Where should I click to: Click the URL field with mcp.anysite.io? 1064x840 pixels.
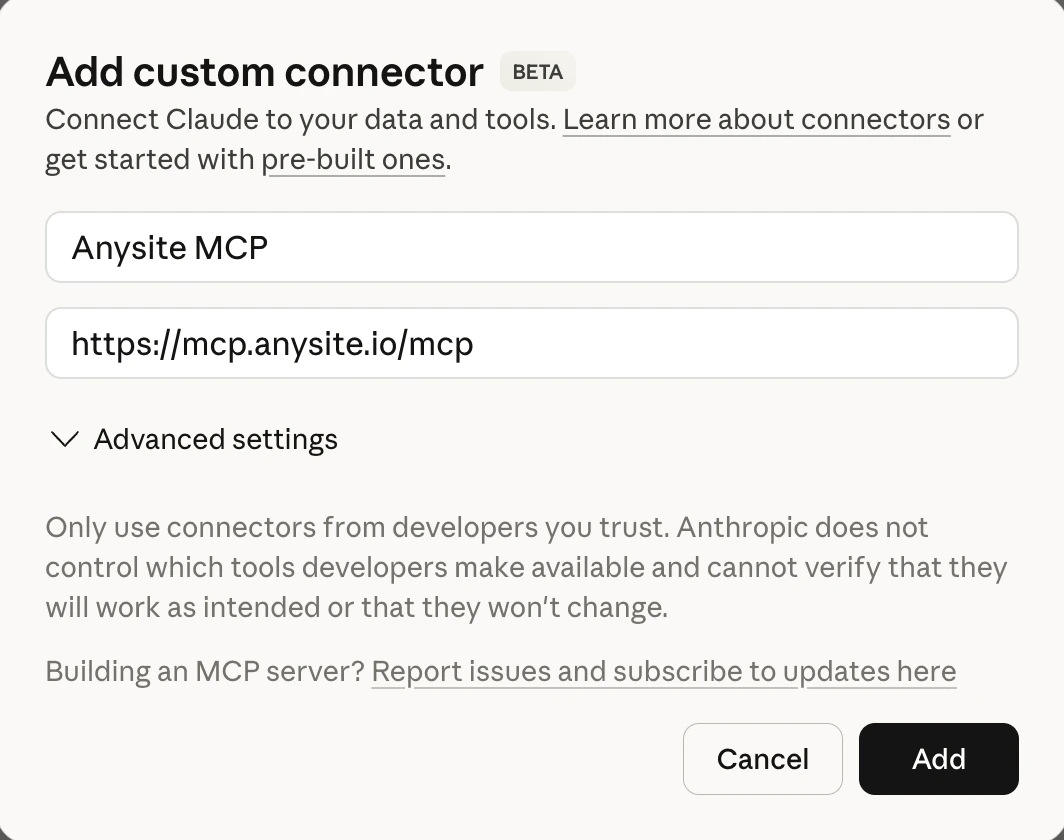click(531, 343)
